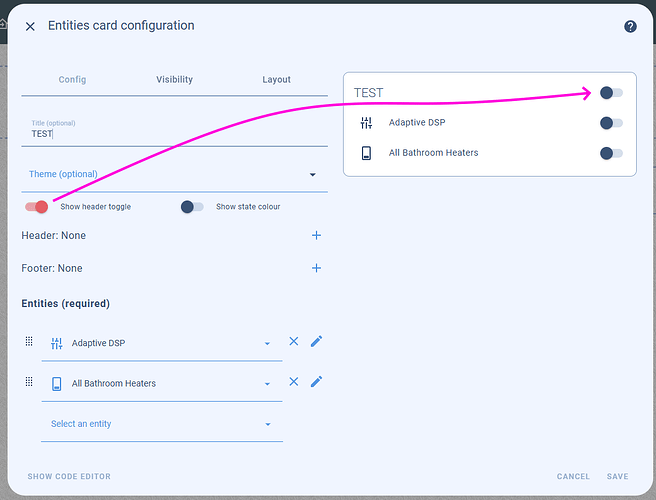This screenshot has height=500, width=656.
Task: Toggle the TEST header switch in preview
Action: [x=611, y=93]
